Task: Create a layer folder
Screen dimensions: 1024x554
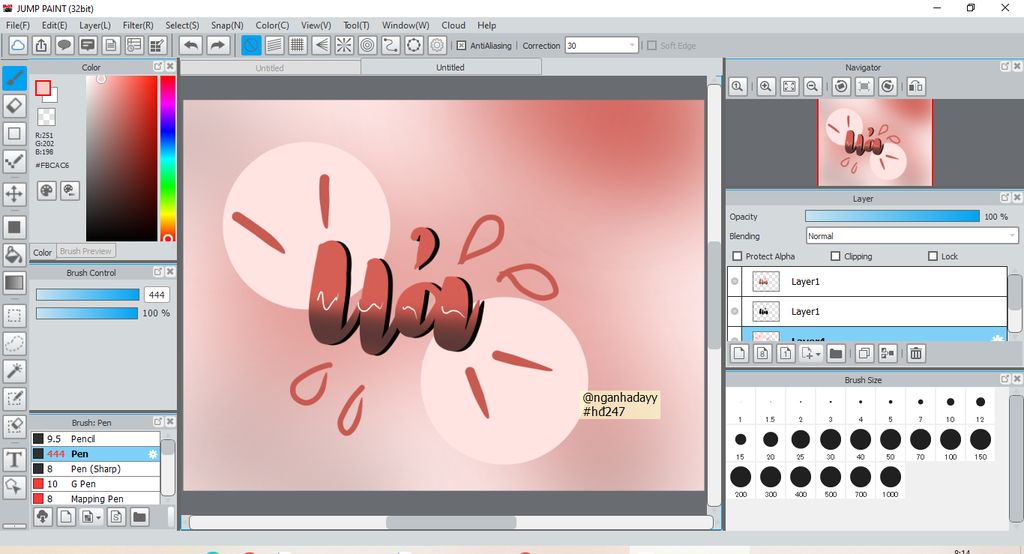Action: tap(836, 353)
